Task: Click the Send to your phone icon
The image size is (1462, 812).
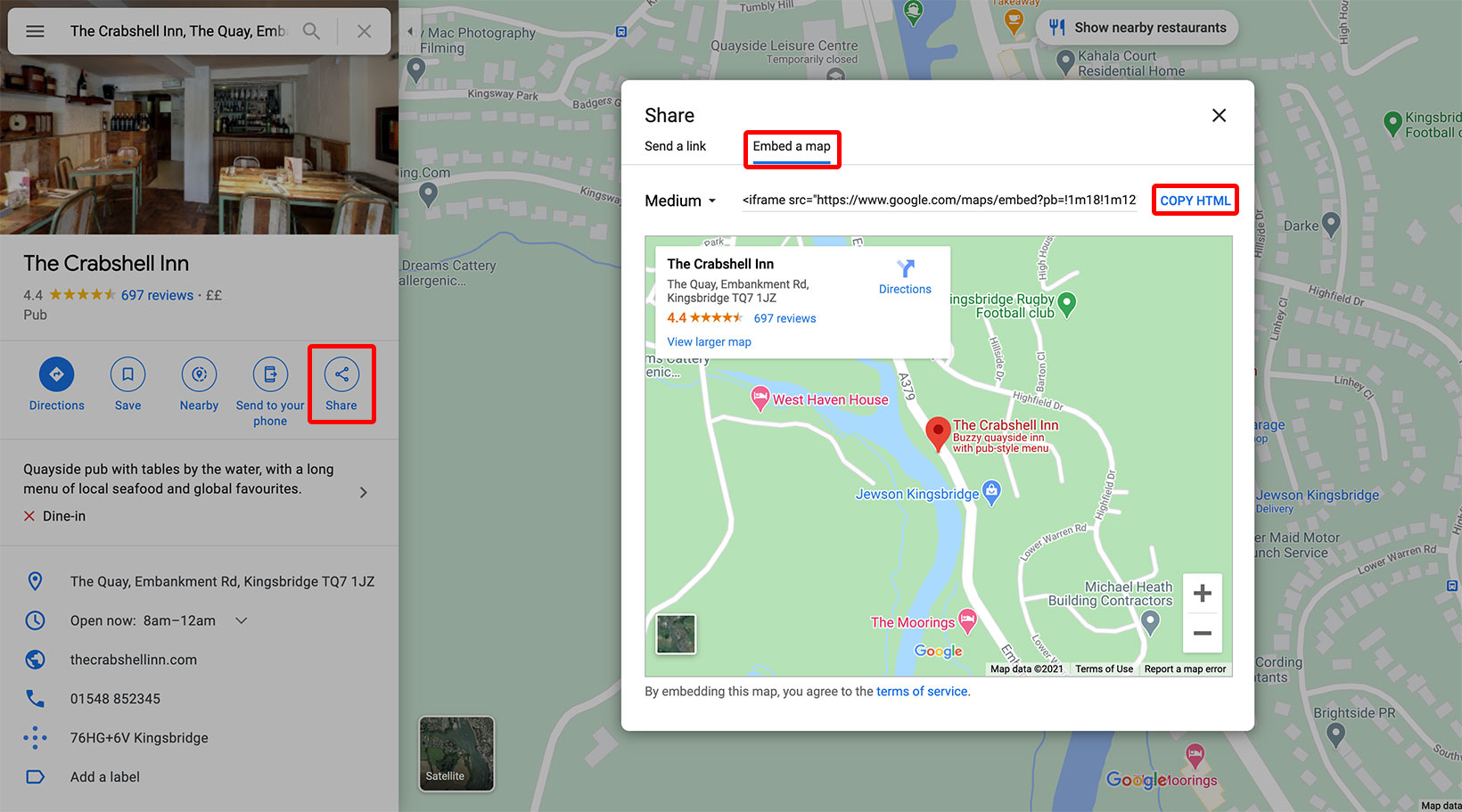Action: (x=270, y=374)
